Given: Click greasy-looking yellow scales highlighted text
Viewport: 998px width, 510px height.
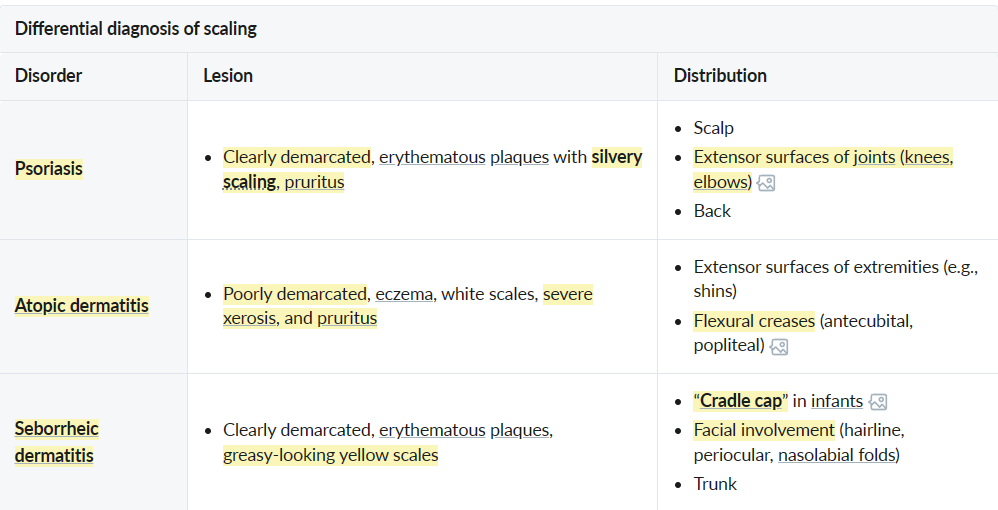Looking at the screenshot, I should pos(330,455).
